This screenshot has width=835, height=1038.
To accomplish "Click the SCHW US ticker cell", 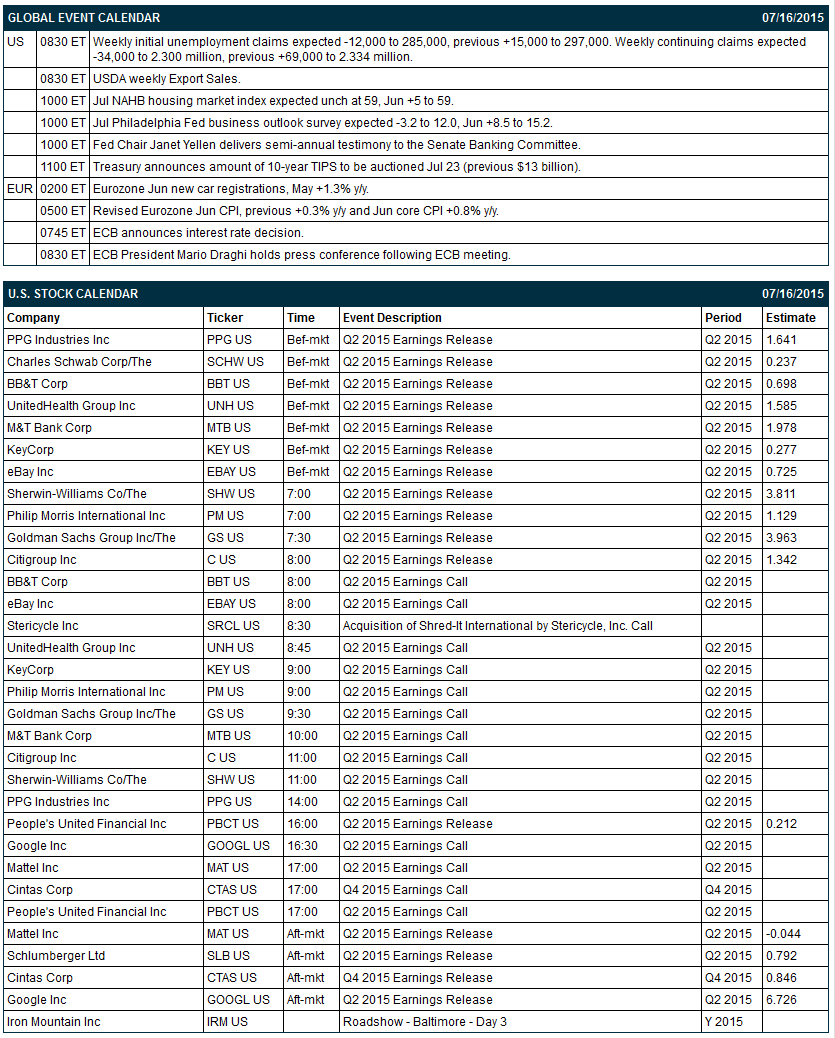I will [x=235, y=361].
